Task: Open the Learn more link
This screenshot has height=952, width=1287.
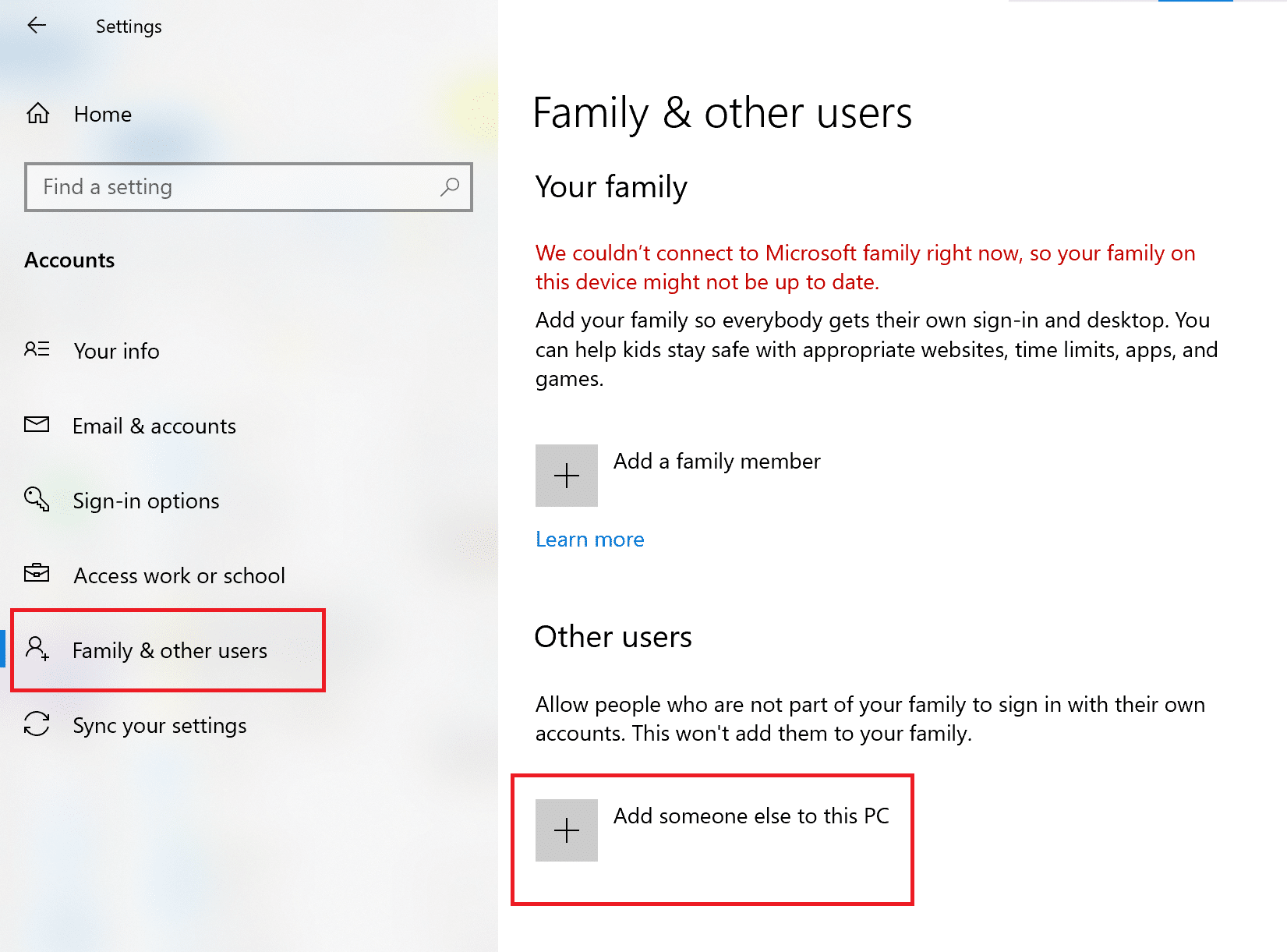Action: (589, 539)
